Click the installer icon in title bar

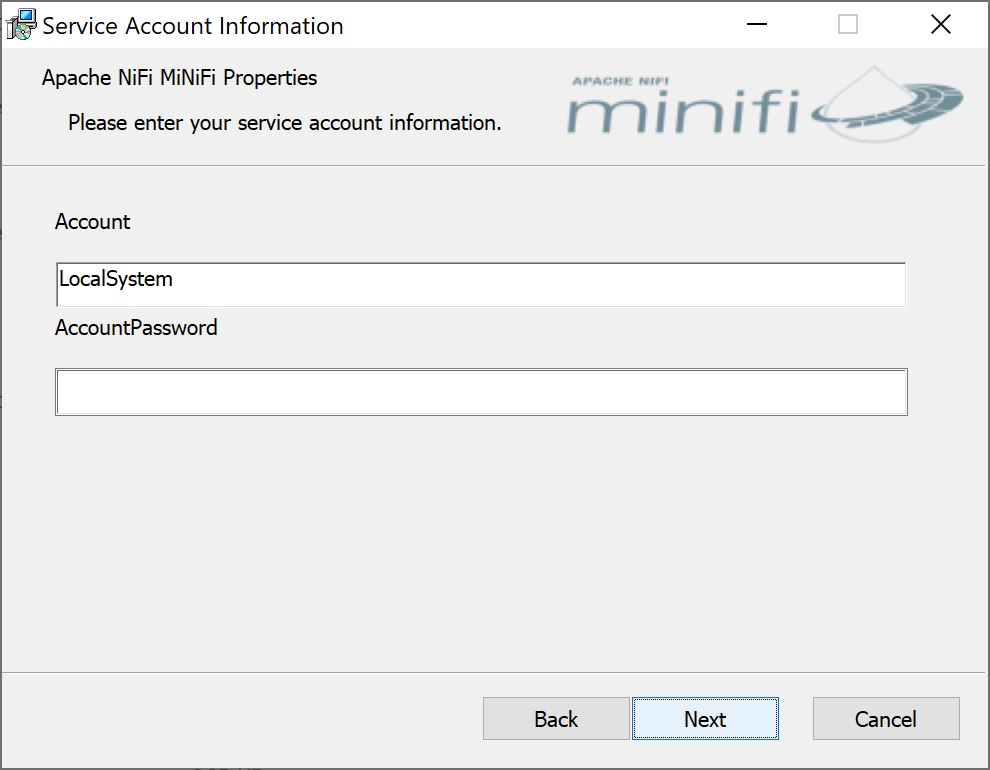pos(21,25)
